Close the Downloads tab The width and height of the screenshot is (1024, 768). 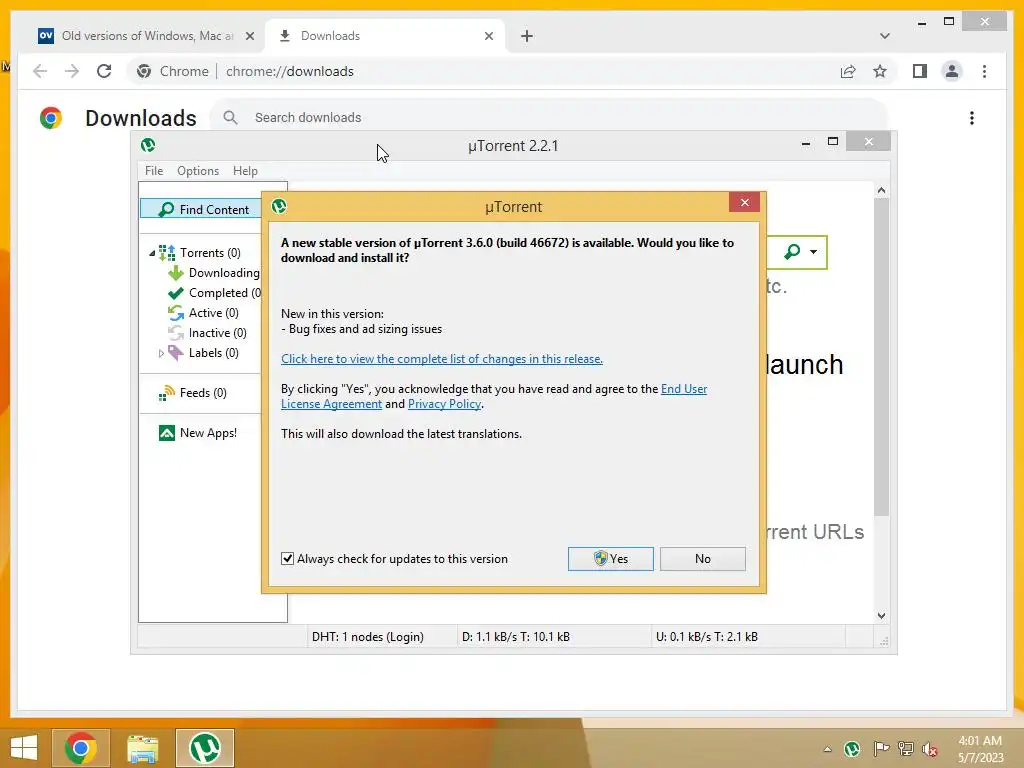tap(488, 36)
